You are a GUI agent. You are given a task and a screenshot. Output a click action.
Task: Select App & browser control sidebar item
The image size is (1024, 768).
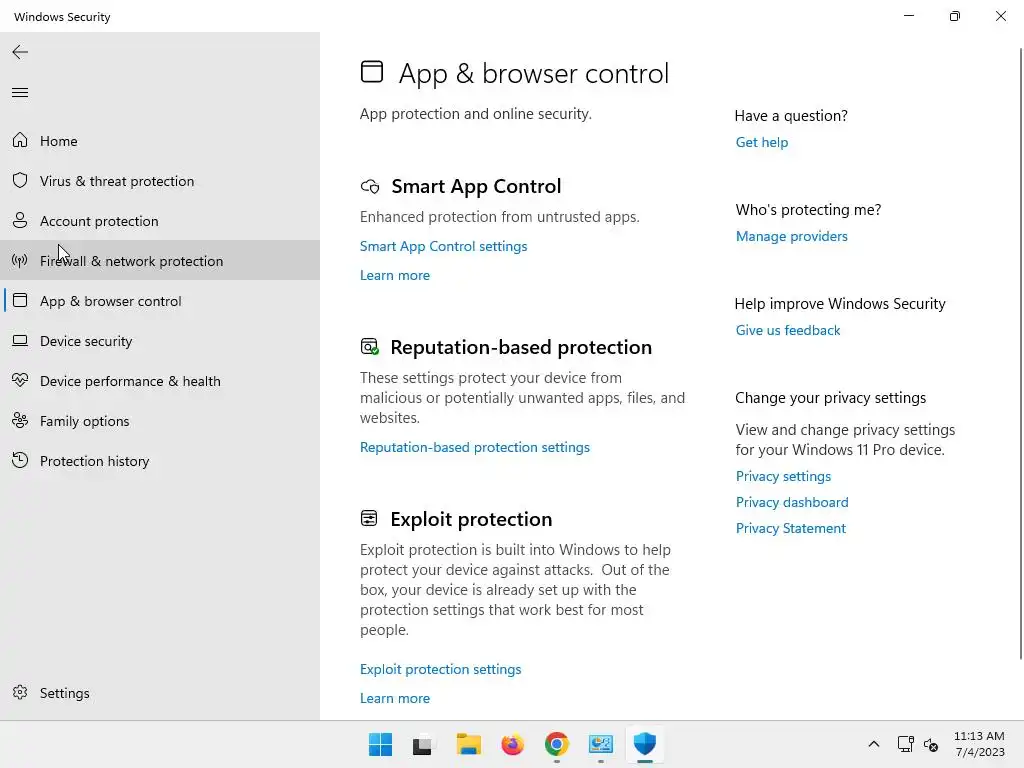coord(160,300)
